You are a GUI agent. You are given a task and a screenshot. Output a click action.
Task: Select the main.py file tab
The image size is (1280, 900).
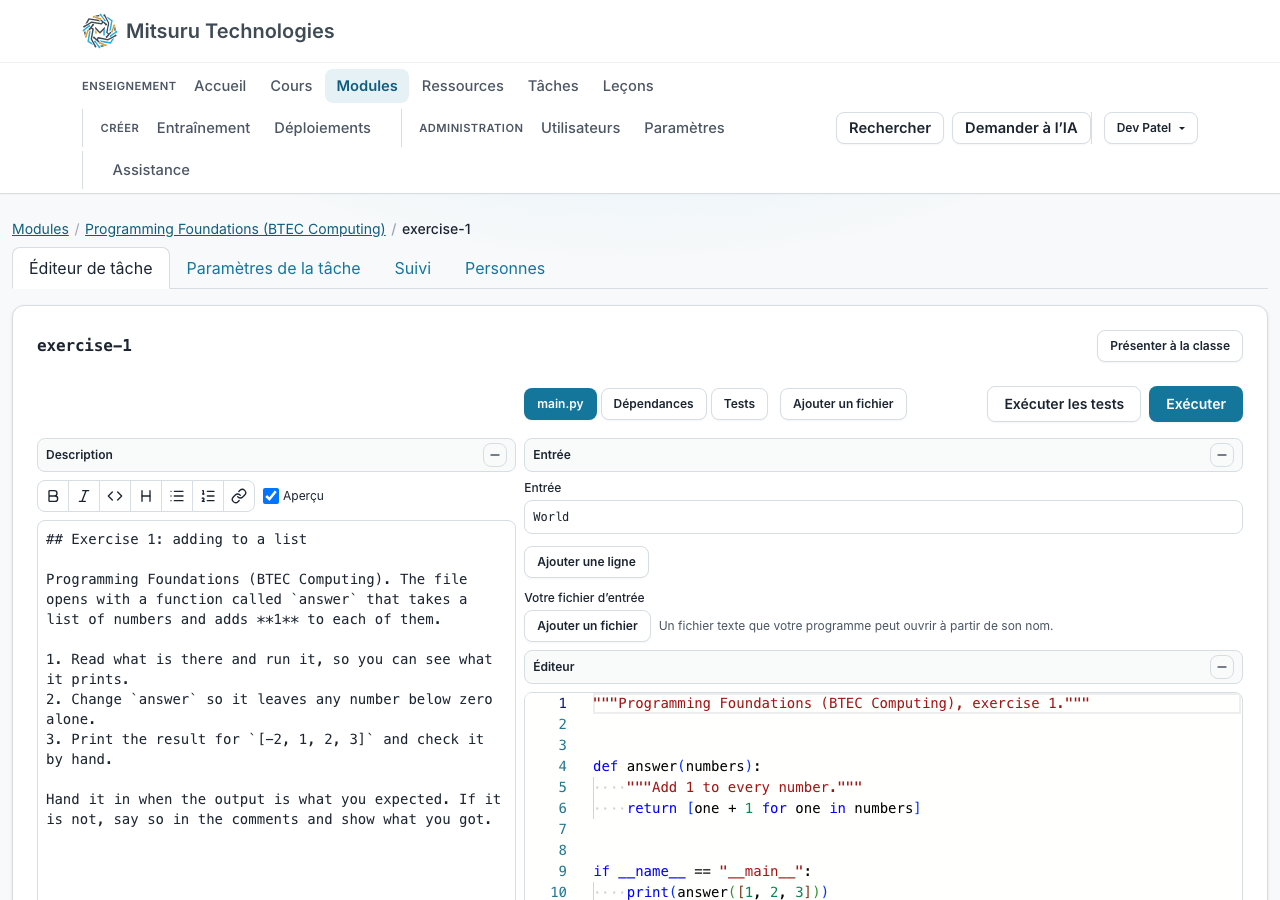click(x=560, y=404)
